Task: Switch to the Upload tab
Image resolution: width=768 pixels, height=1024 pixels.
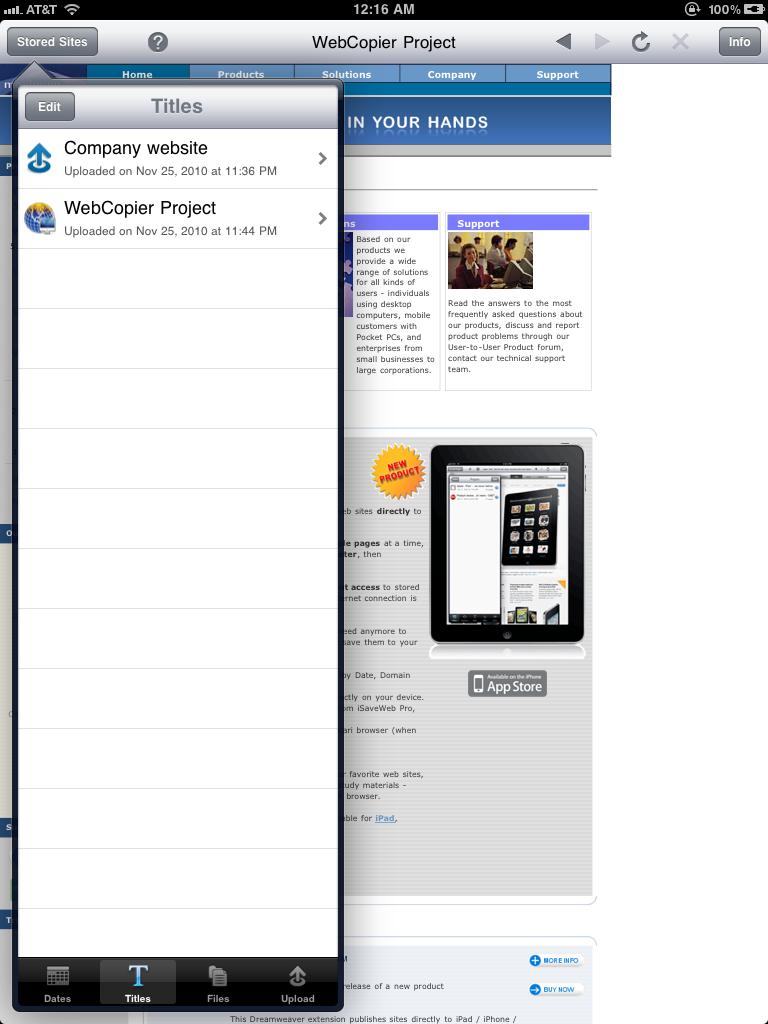Action: (298, 984)
